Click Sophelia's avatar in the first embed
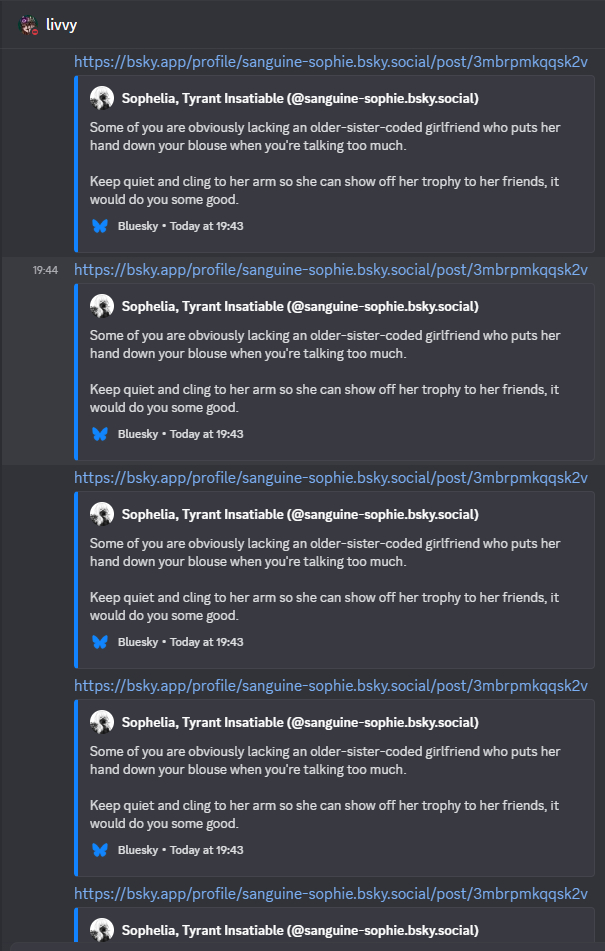The width and height of the screenshot is (605, 951). (101, 98)
